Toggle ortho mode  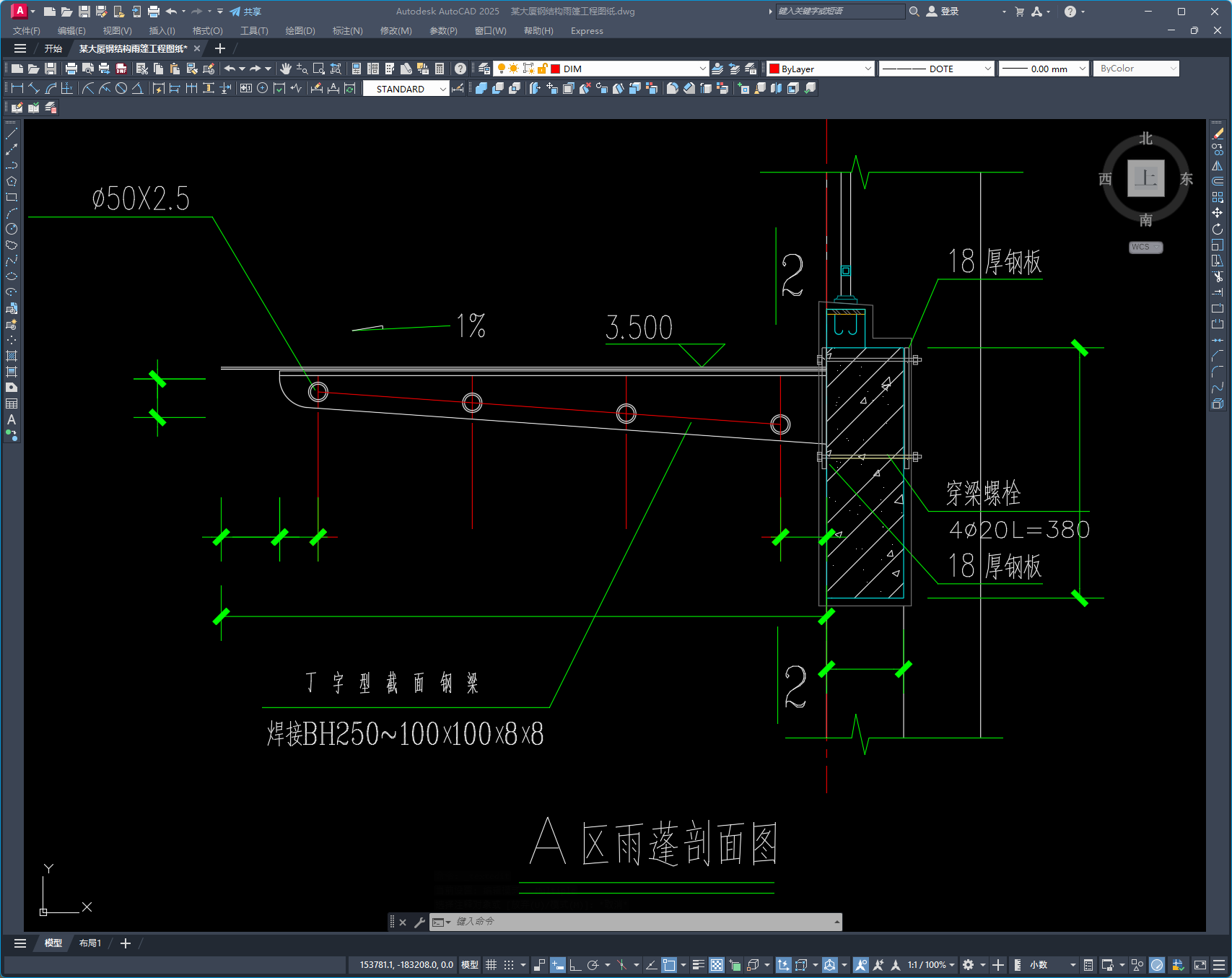575,965
